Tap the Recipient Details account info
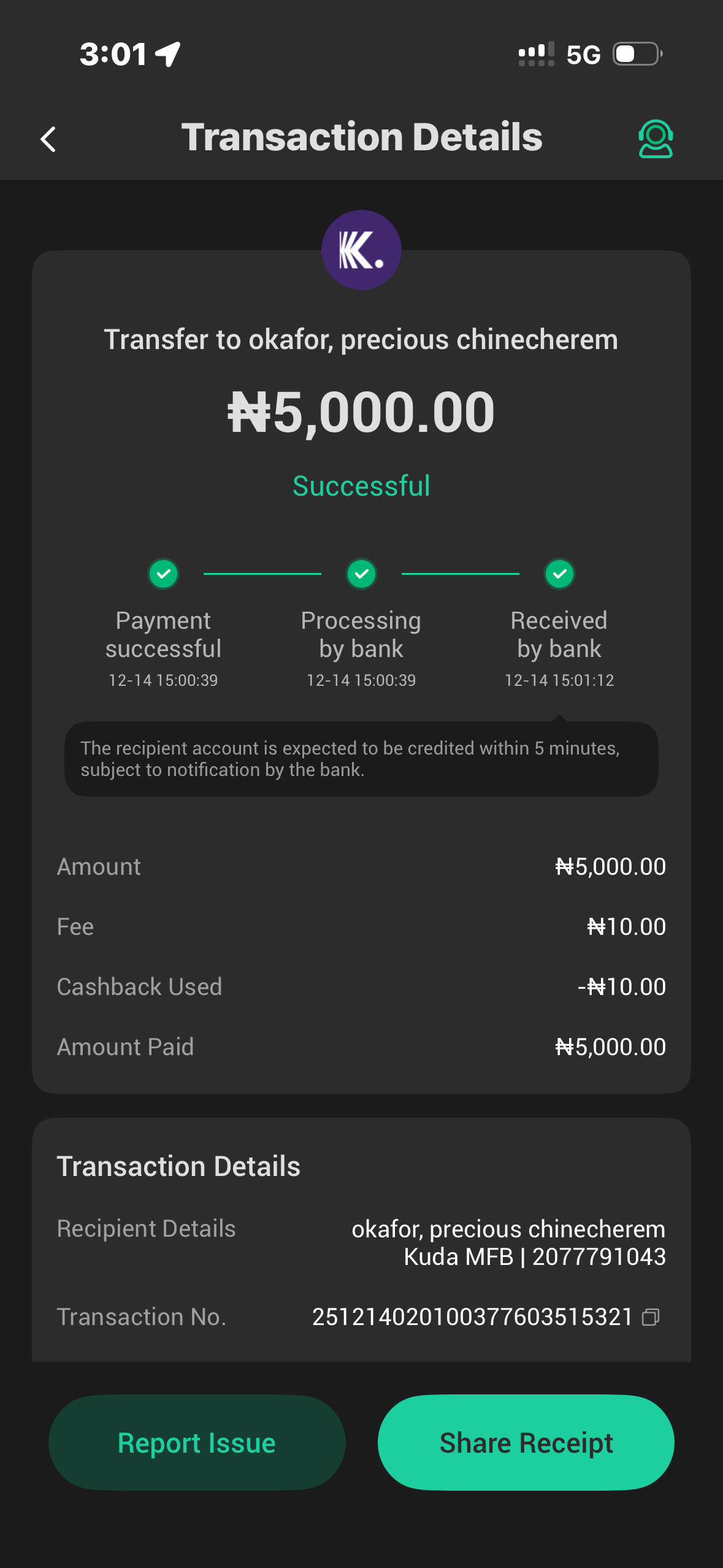This screenshot has height=1568, width=723. [x=508, y=1243]
